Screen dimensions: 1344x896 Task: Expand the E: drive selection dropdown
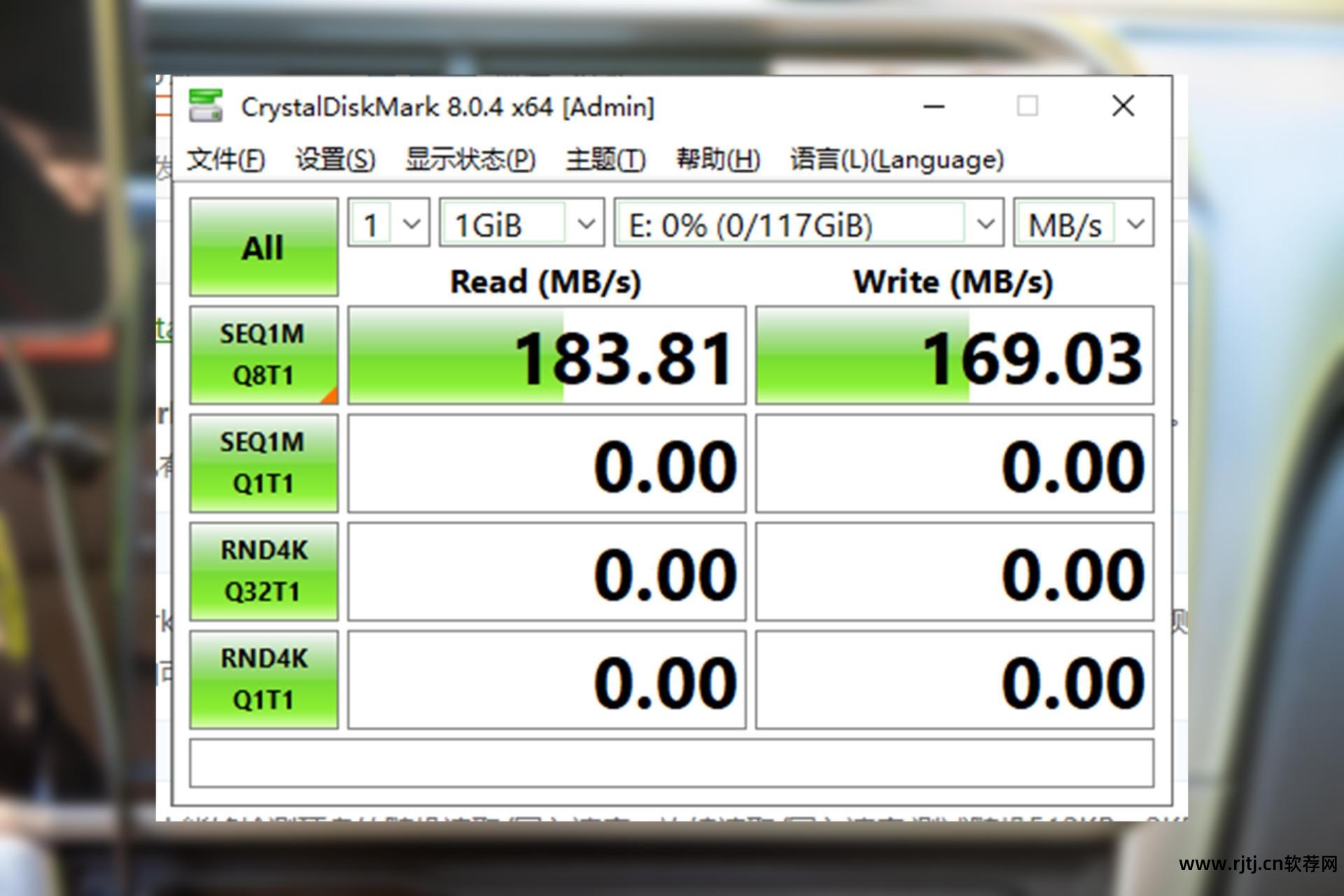pos(809,223)
